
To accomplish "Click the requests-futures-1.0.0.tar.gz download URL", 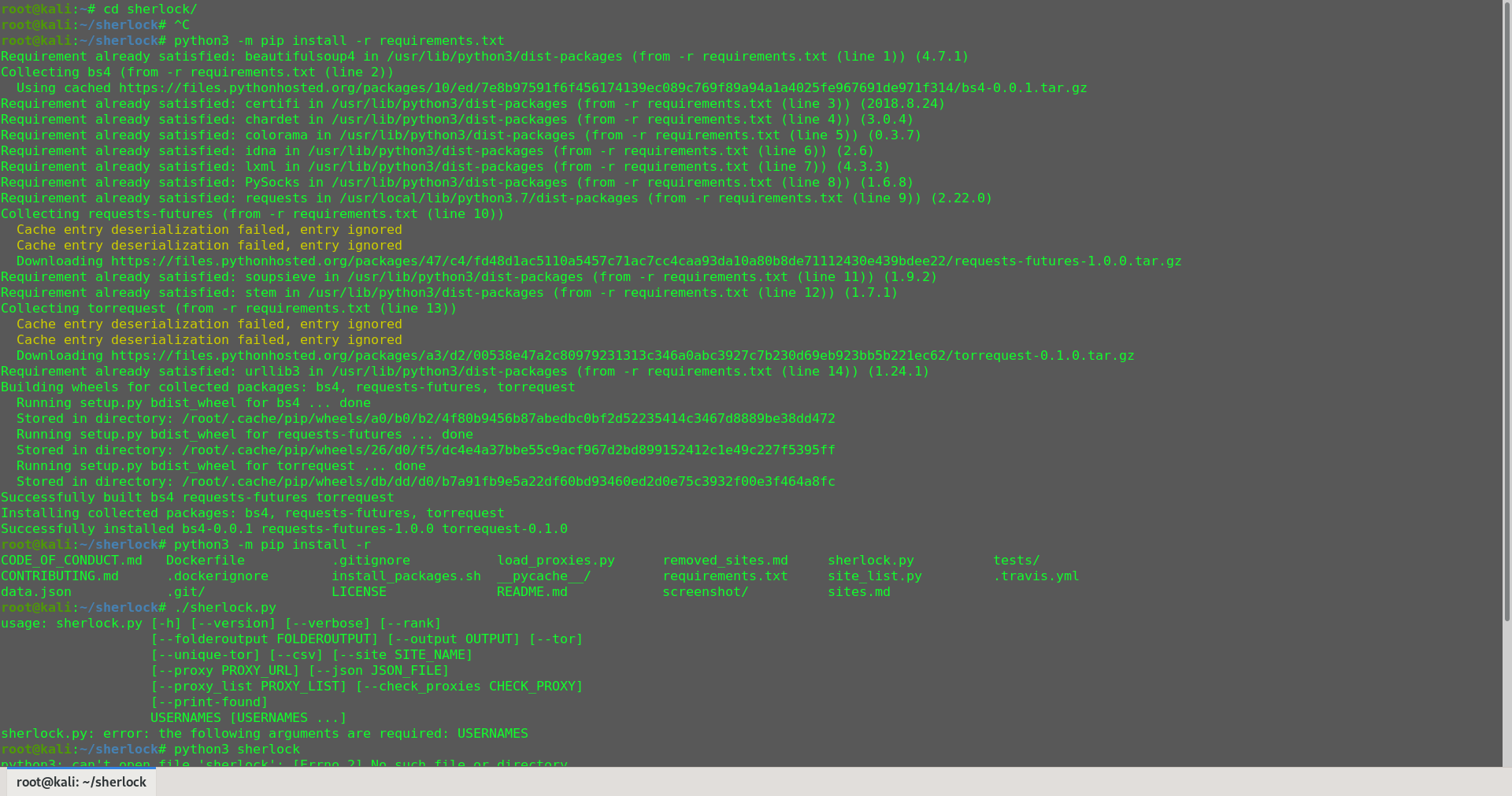I will (x=647, y=261).
